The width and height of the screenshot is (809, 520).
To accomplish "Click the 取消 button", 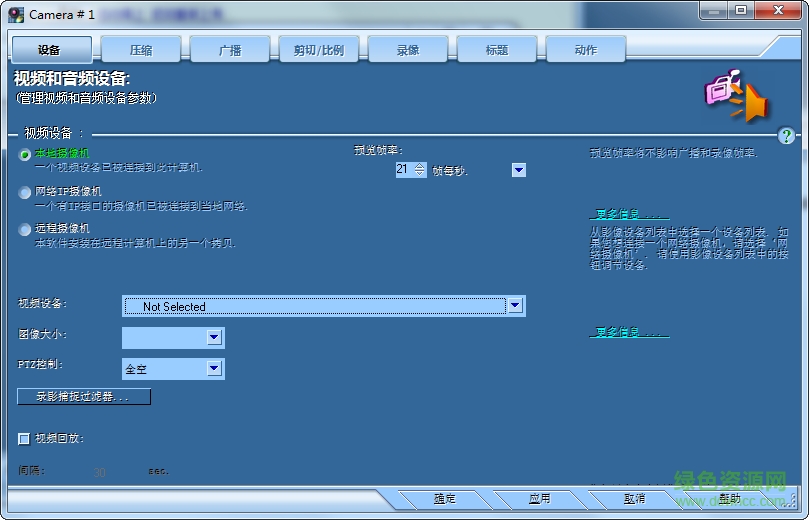I will point(634,499).
